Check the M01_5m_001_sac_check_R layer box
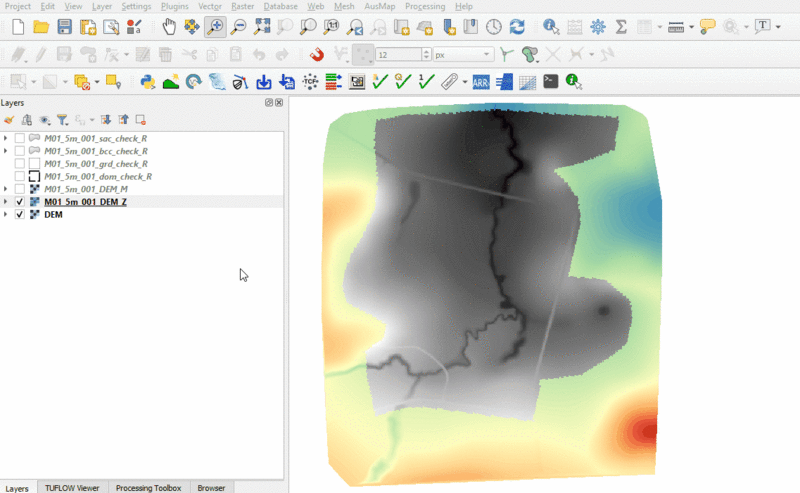 click(x=20, y=137)
